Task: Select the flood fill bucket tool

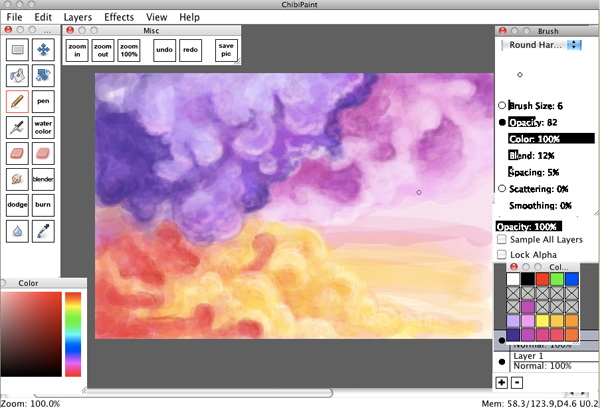Action: coord(17,75)
